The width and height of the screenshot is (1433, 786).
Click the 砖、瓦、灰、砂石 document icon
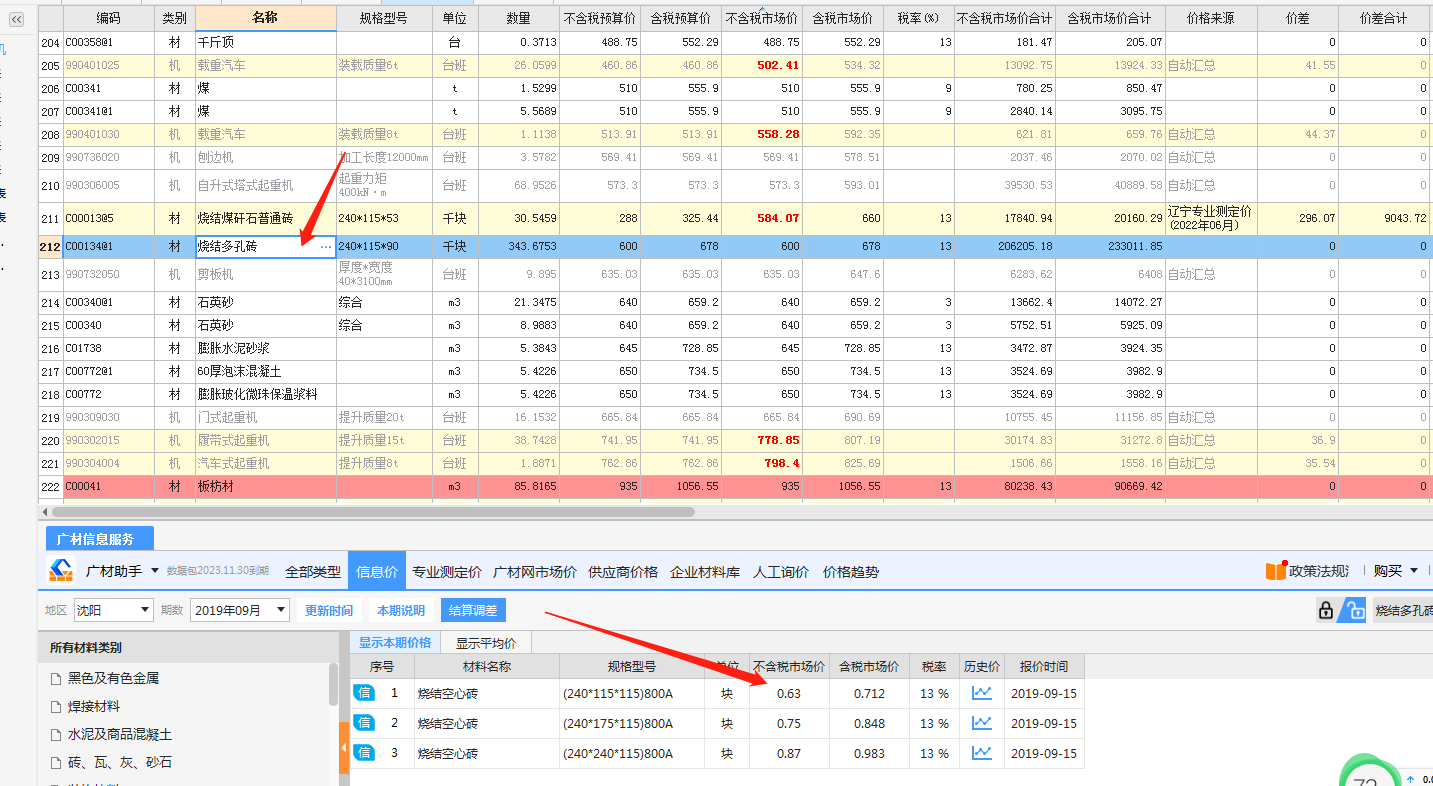[56, 762]
